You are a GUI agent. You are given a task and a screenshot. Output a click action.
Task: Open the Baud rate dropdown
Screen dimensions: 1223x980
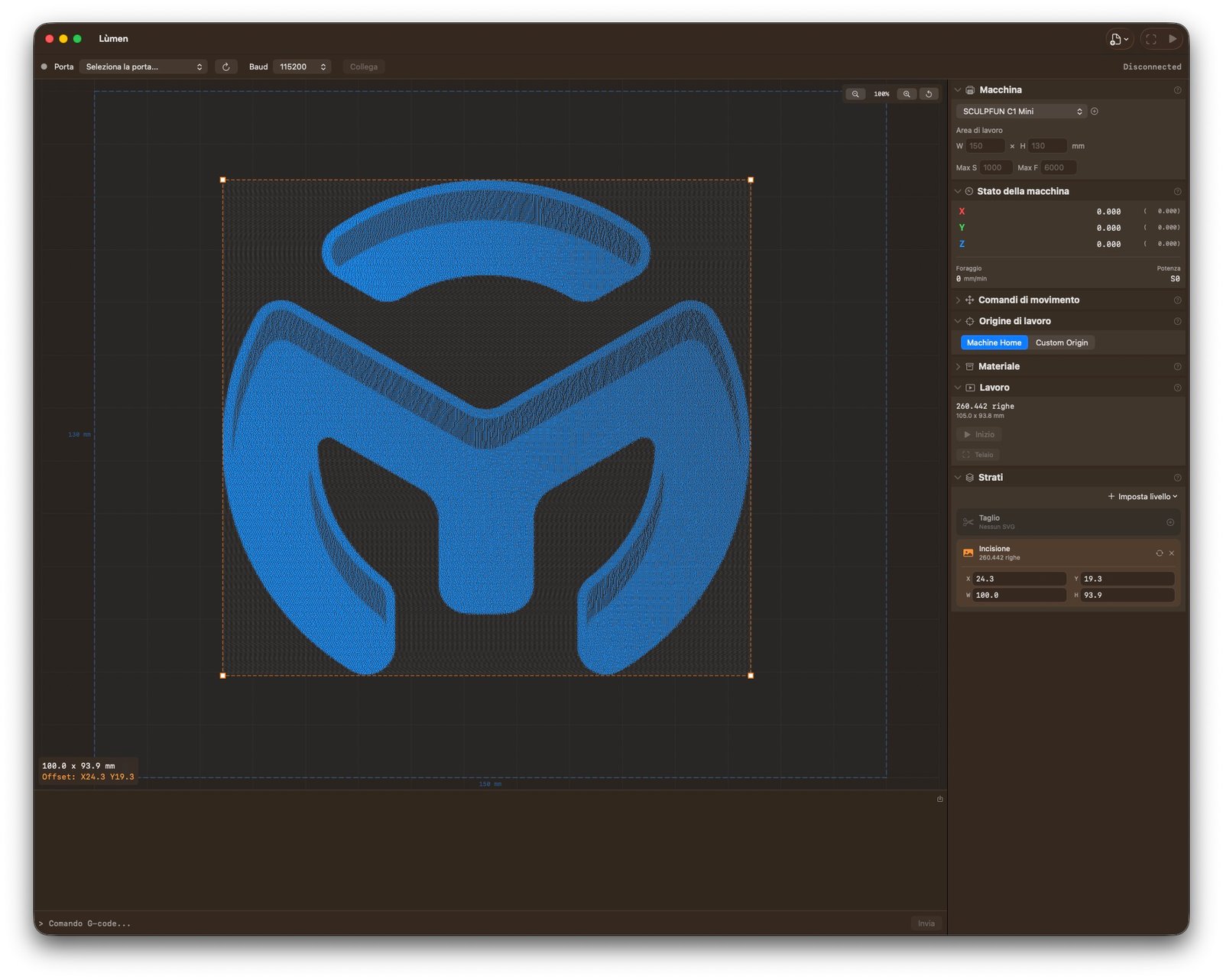[x=302, y=67]
